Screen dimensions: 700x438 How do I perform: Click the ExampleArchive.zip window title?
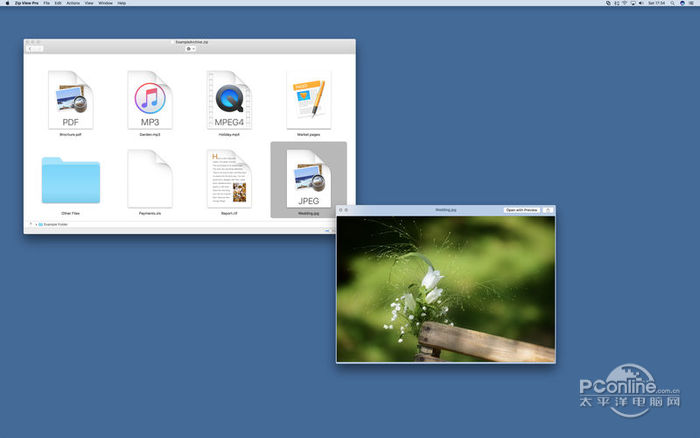tap(192, 42)
